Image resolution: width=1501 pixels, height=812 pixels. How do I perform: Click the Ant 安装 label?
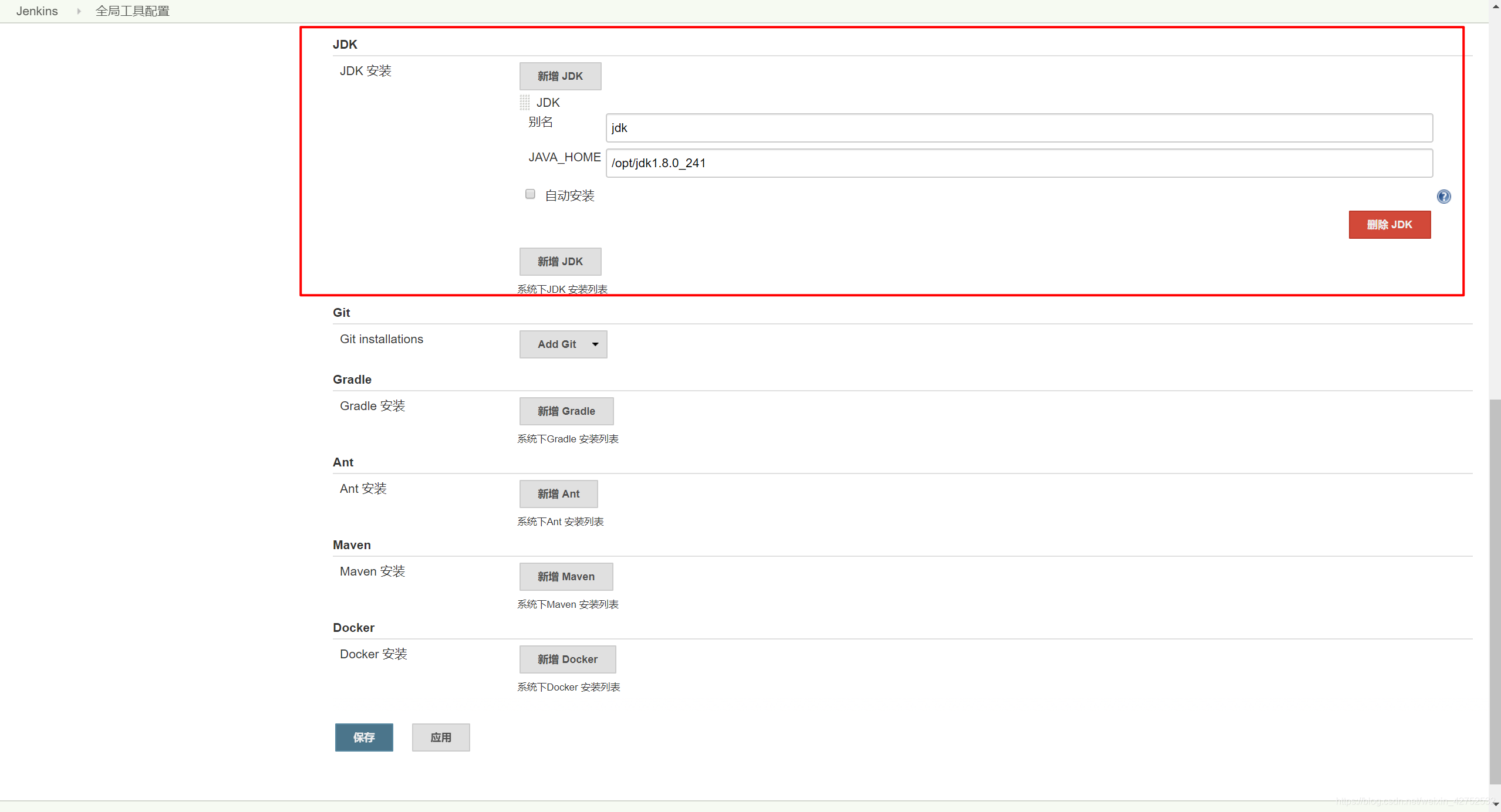pos(363,489)
